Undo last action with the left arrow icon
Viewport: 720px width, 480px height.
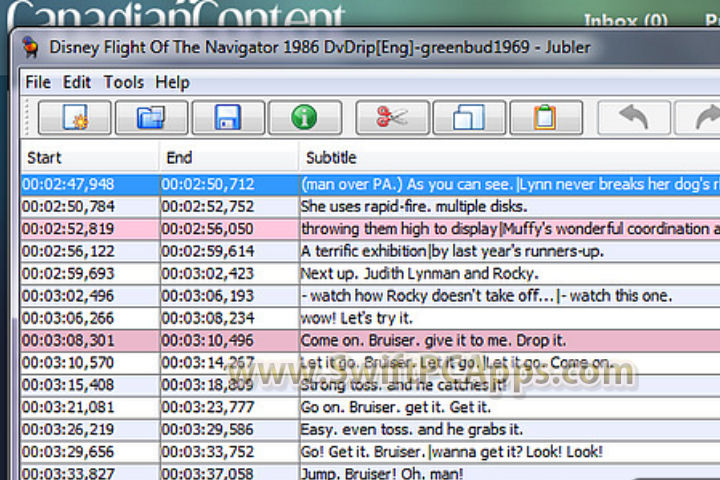[x=634, y=118]
